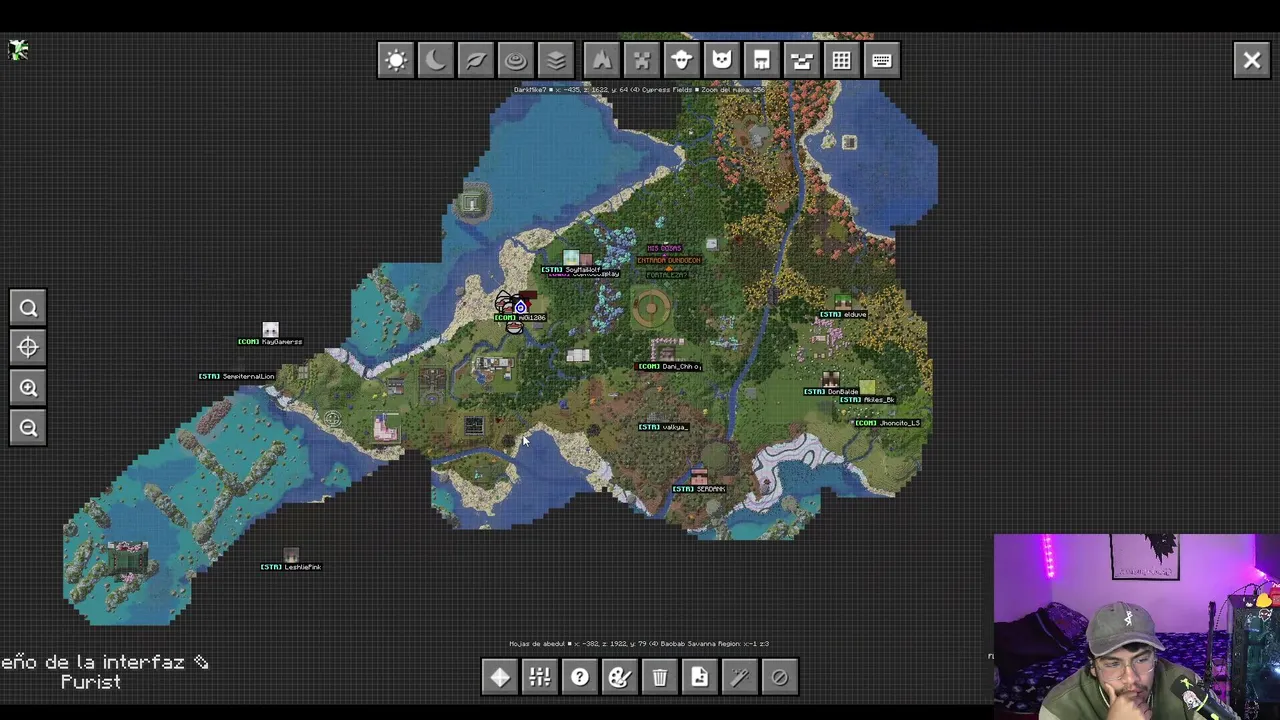Click the top magnifier search icon on left
This screenshot has width=1280, height=720.
click(x=28, y=308)
